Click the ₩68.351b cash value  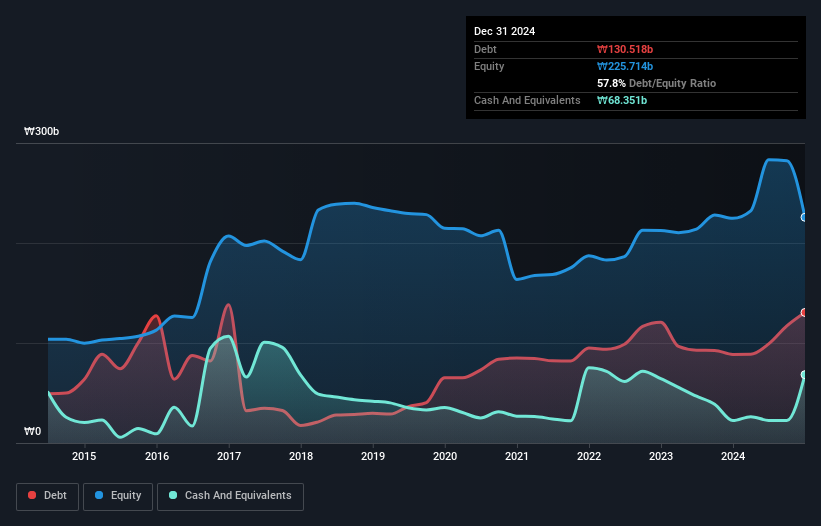(x=622, y=100)
